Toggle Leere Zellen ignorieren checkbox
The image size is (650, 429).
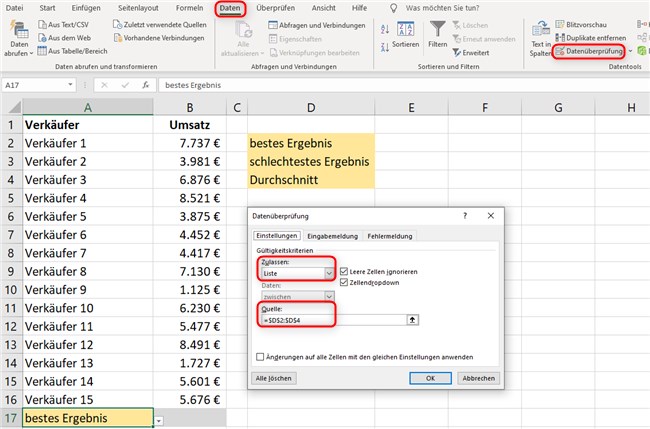click(x=344, y=271)
